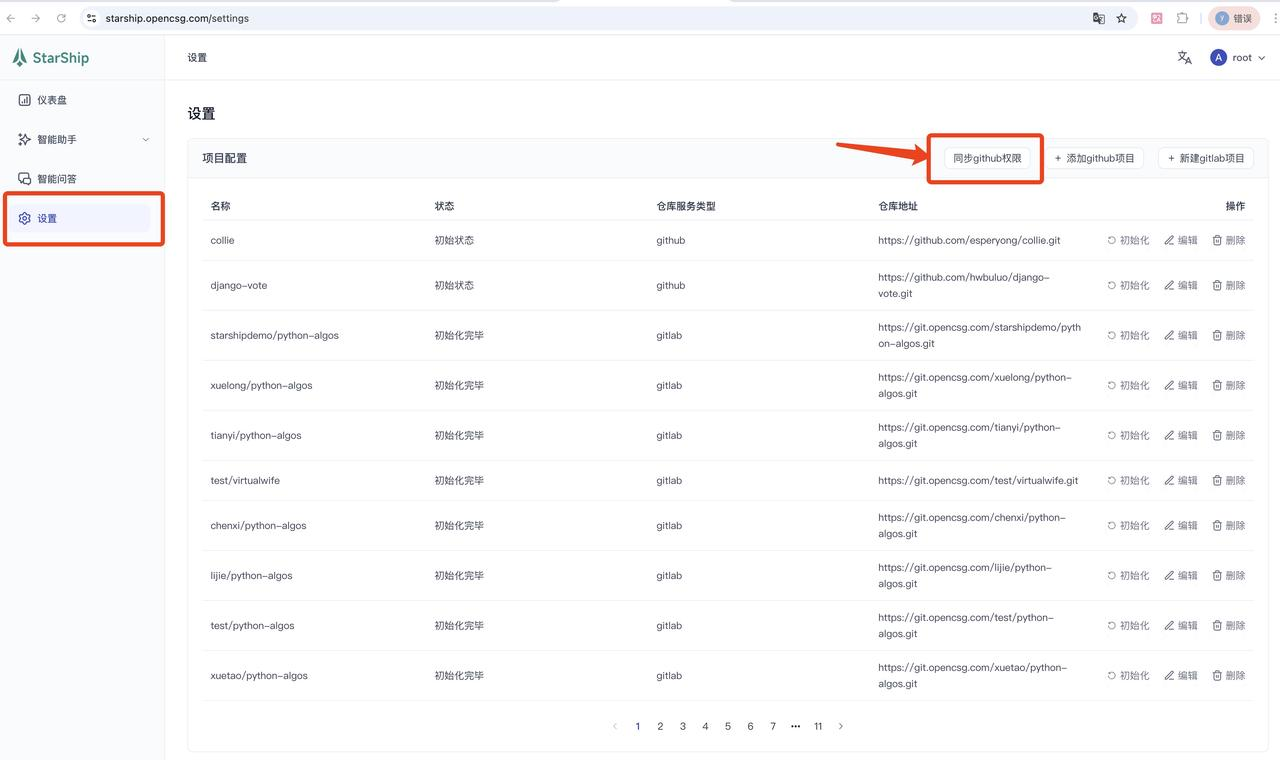Image resolution: width=1280 pixels, height=760 pixels.
Task: Open the browser extensions puzzle icon
Action: 1183,17
